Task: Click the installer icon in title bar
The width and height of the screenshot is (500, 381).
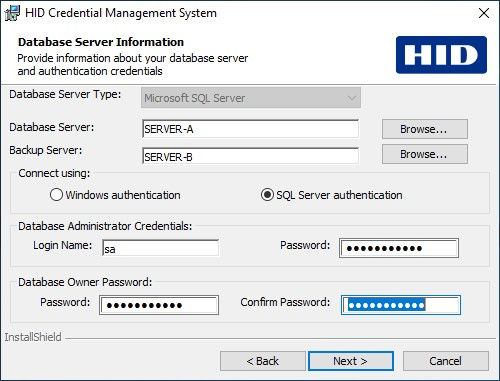Action: tap(12, 13)
